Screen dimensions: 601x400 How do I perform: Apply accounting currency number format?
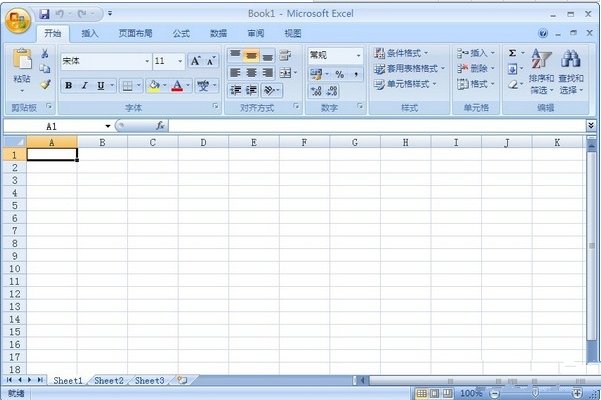(x=316, y=74)
